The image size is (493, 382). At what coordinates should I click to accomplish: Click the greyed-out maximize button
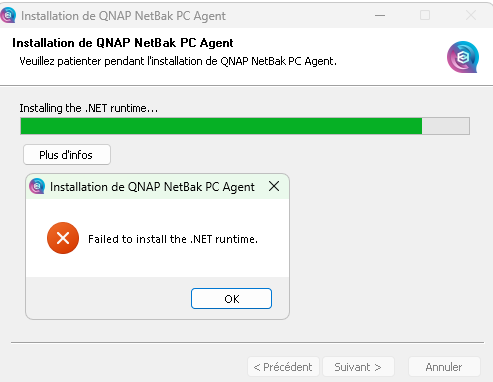point(425,15)
